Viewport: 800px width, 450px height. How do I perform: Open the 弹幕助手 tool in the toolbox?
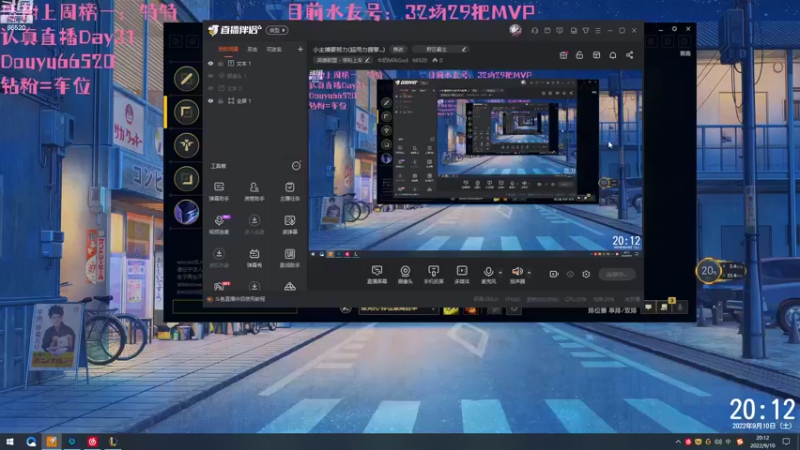219,191
